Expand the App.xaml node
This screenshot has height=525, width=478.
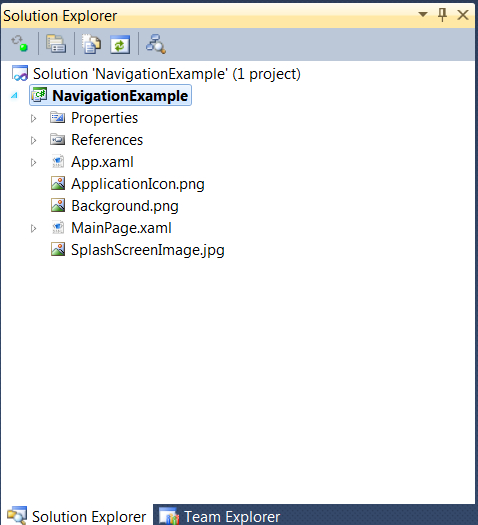(33, 162)
